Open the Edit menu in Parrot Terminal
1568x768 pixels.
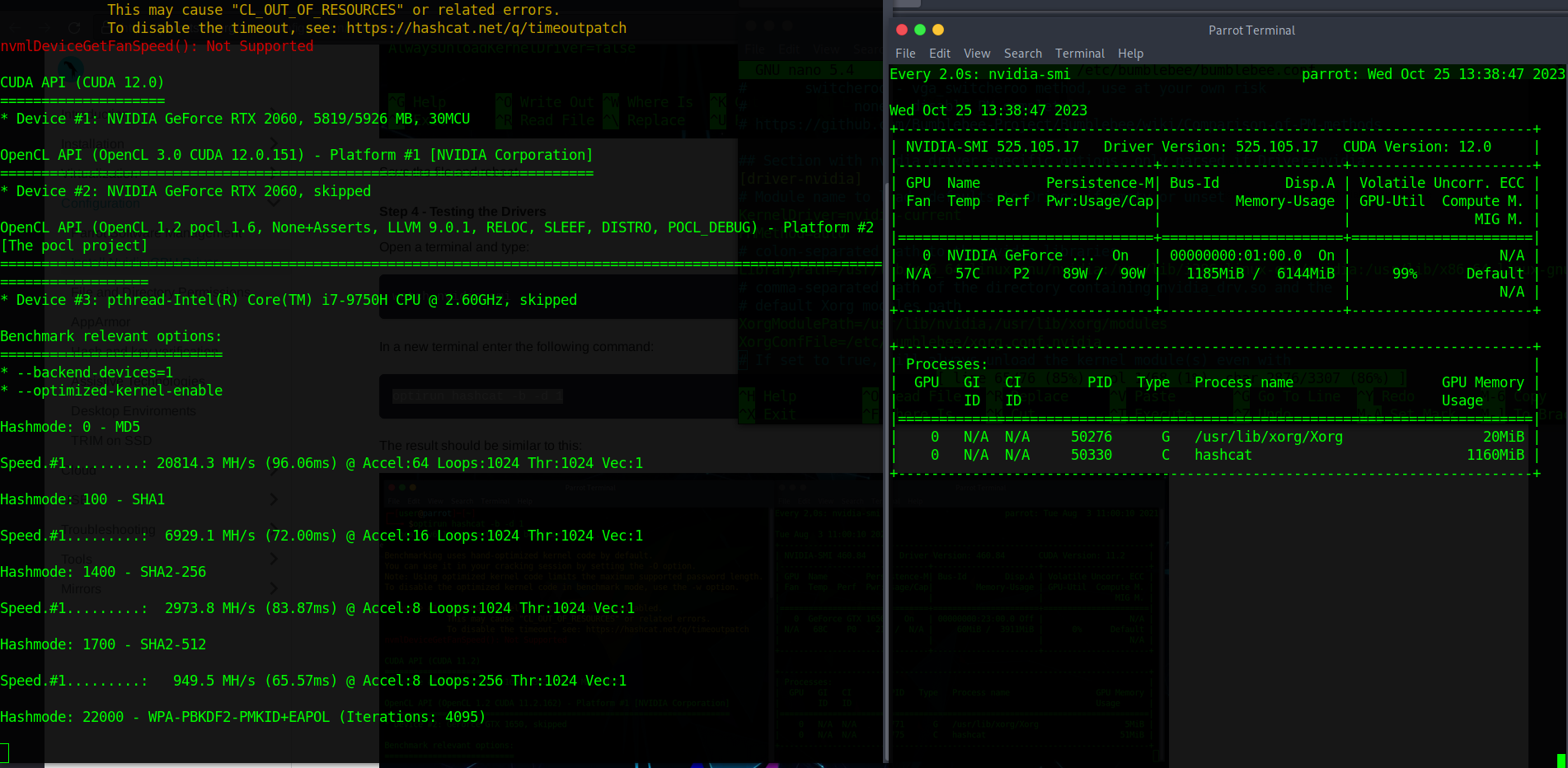click(940, 54)
